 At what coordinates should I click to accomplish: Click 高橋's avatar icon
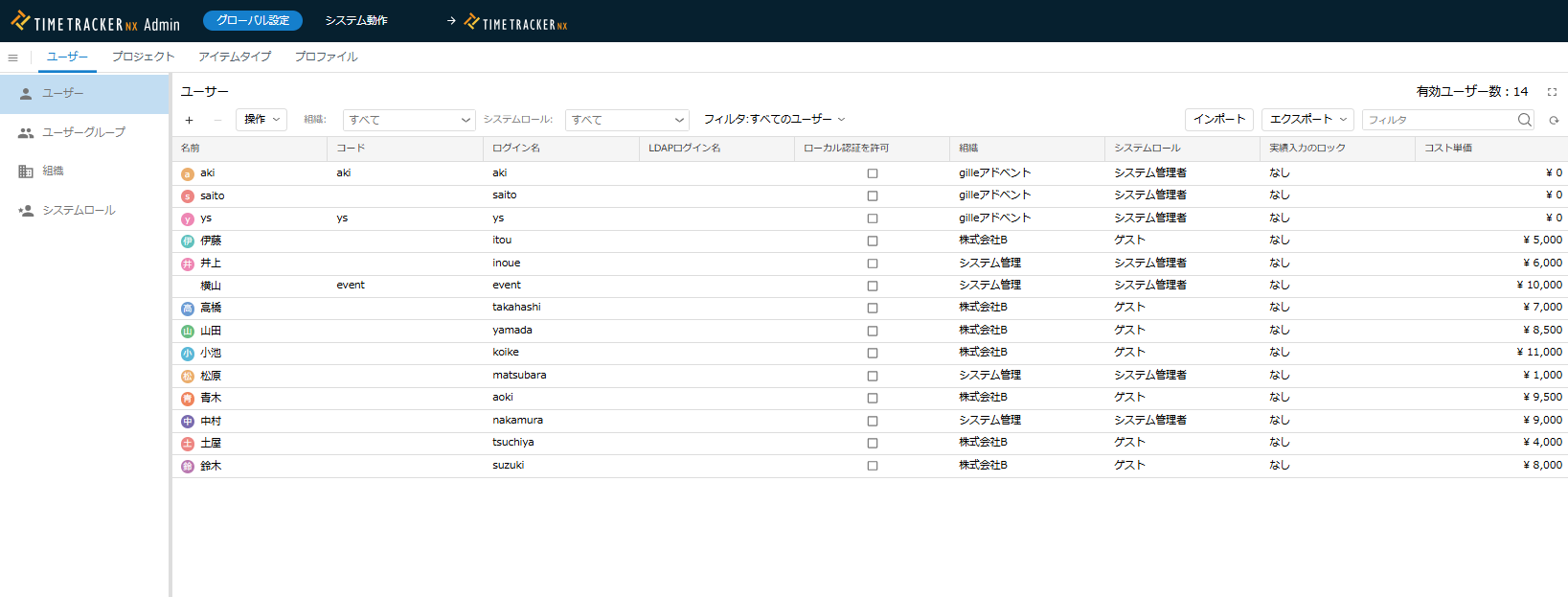coord(188,309)
